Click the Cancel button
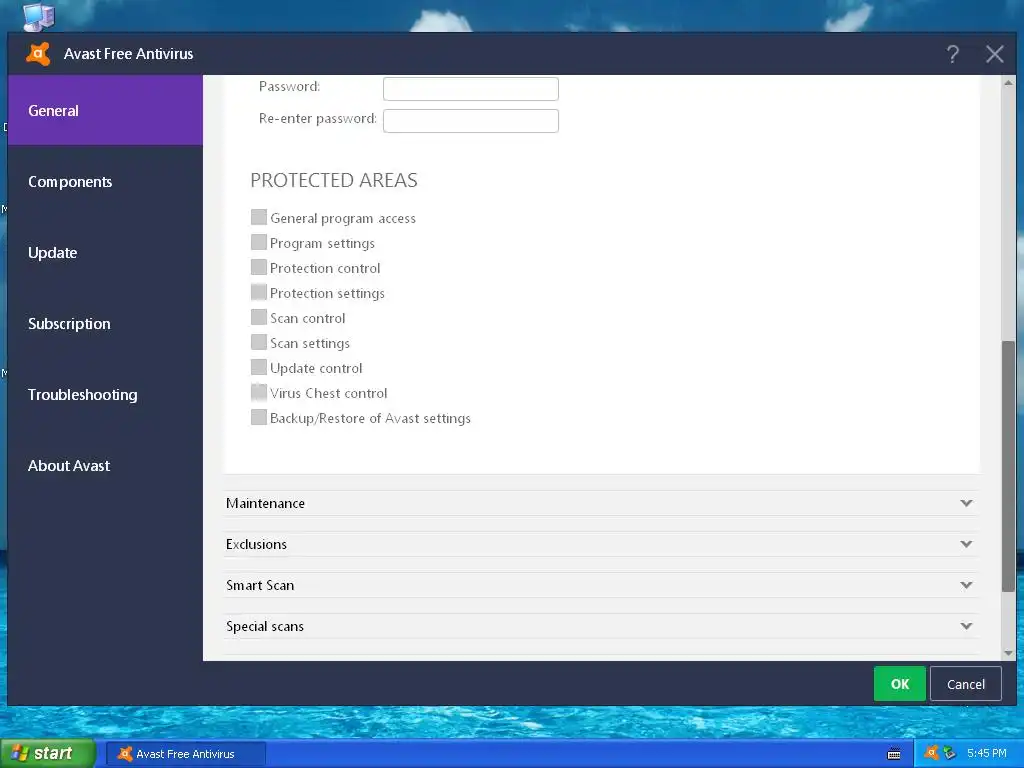1024x768 pixels. (x=966, y=684)
